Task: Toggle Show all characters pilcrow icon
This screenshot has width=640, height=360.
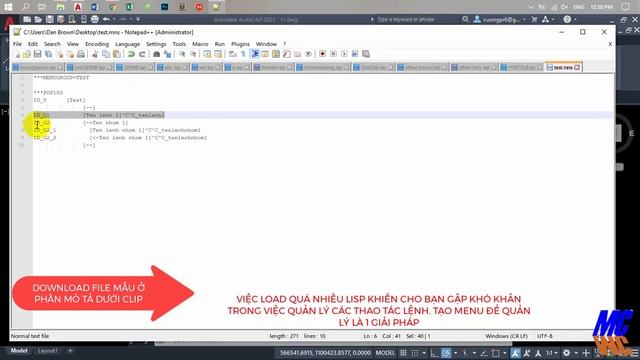Action: pos(244,54)
